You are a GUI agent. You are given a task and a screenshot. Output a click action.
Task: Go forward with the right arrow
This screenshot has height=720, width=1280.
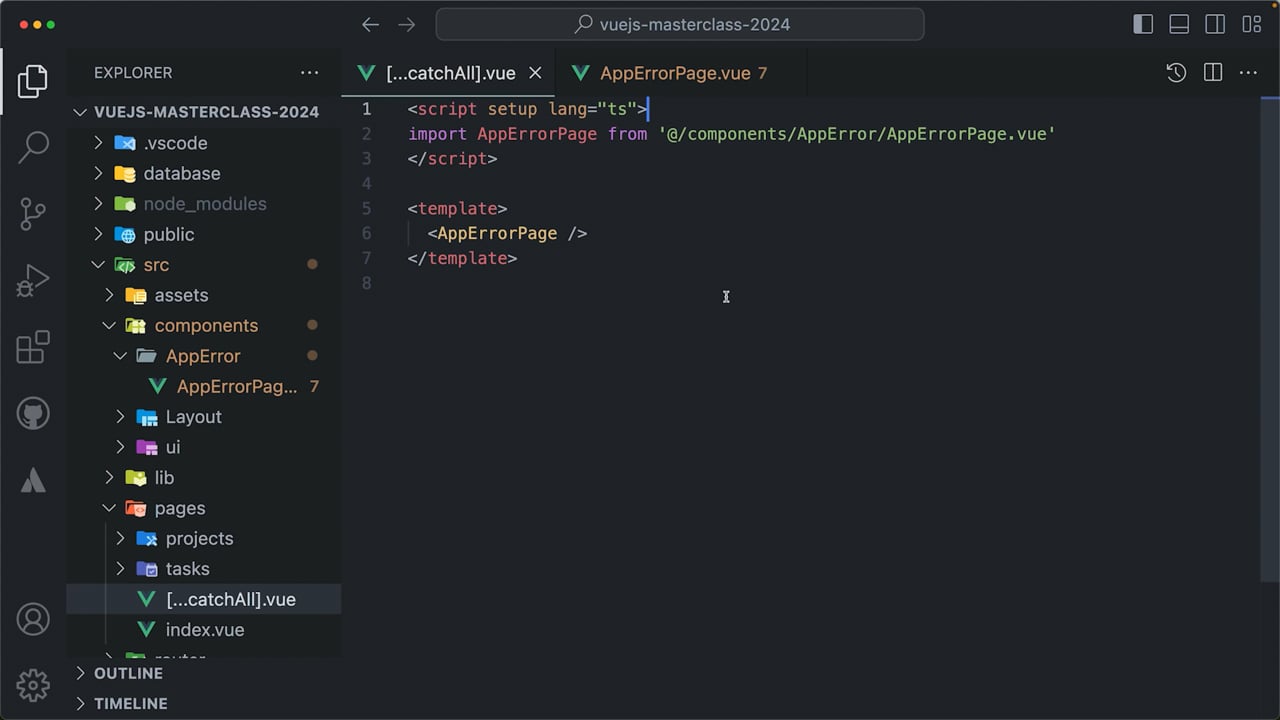click(406, 25)
